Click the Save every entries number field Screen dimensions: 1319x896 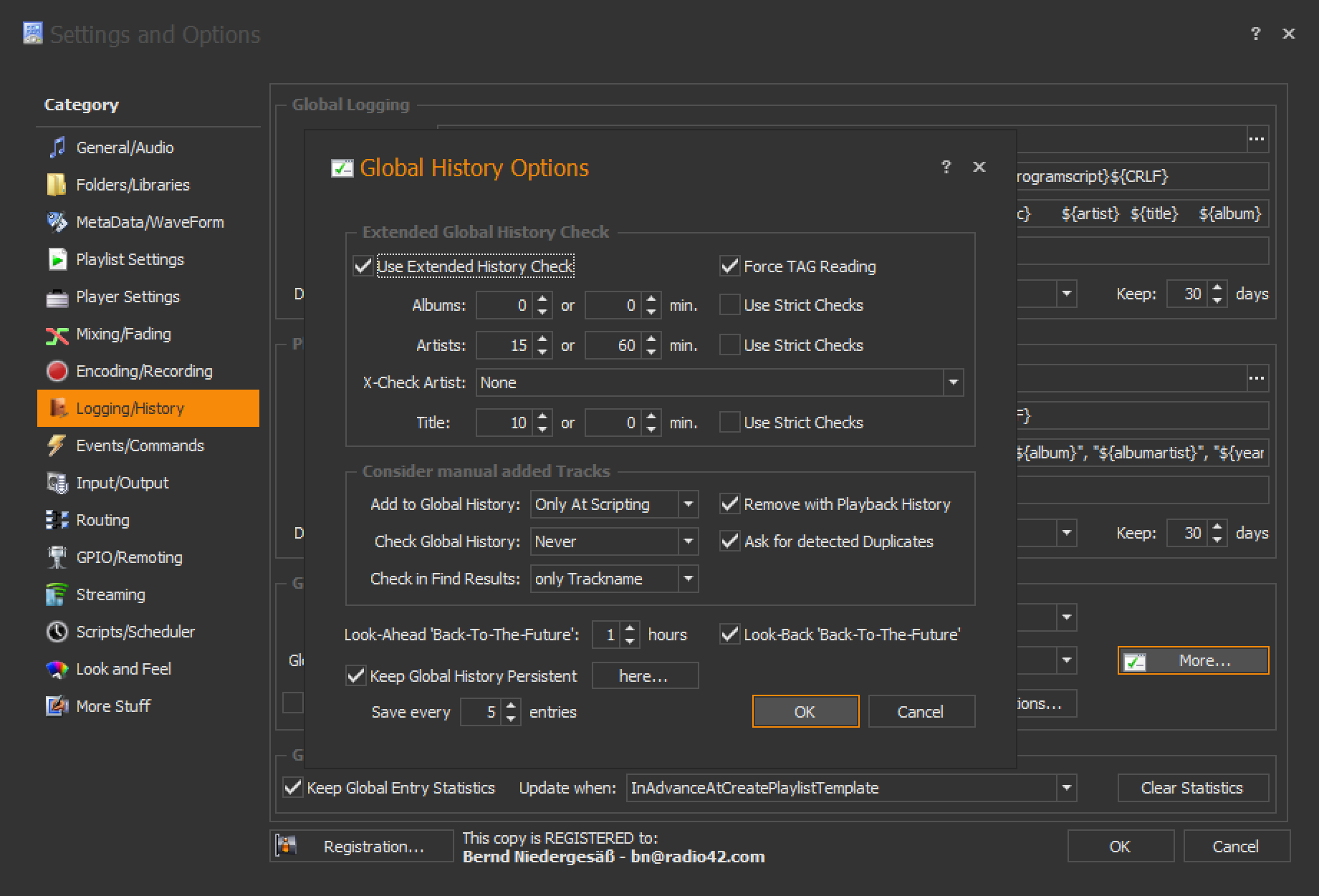[481, 712]
